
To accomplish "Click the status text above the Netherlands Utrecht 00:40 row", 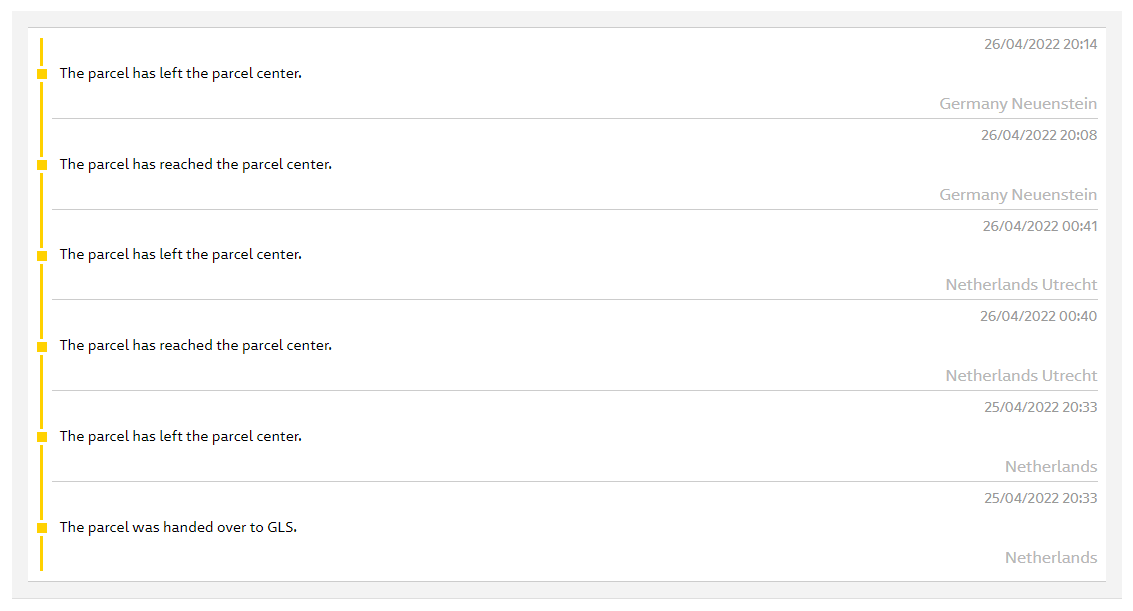I will [x=195, y=345].
